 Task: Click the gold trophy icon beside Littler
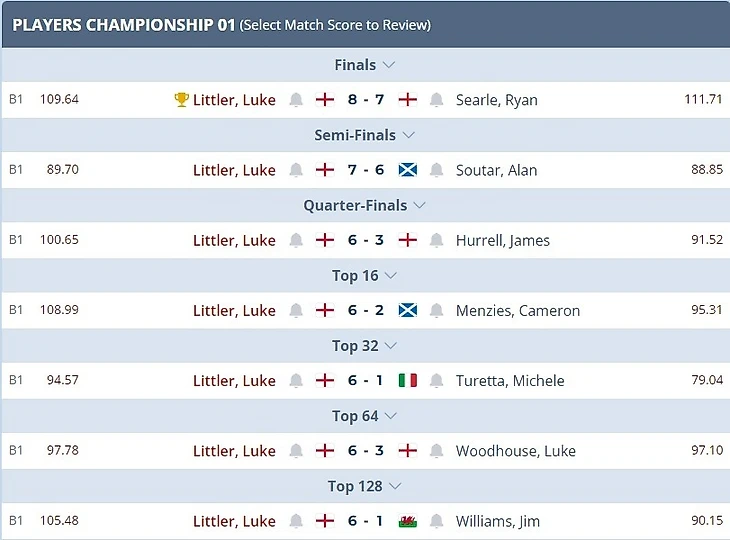[181, 100]
